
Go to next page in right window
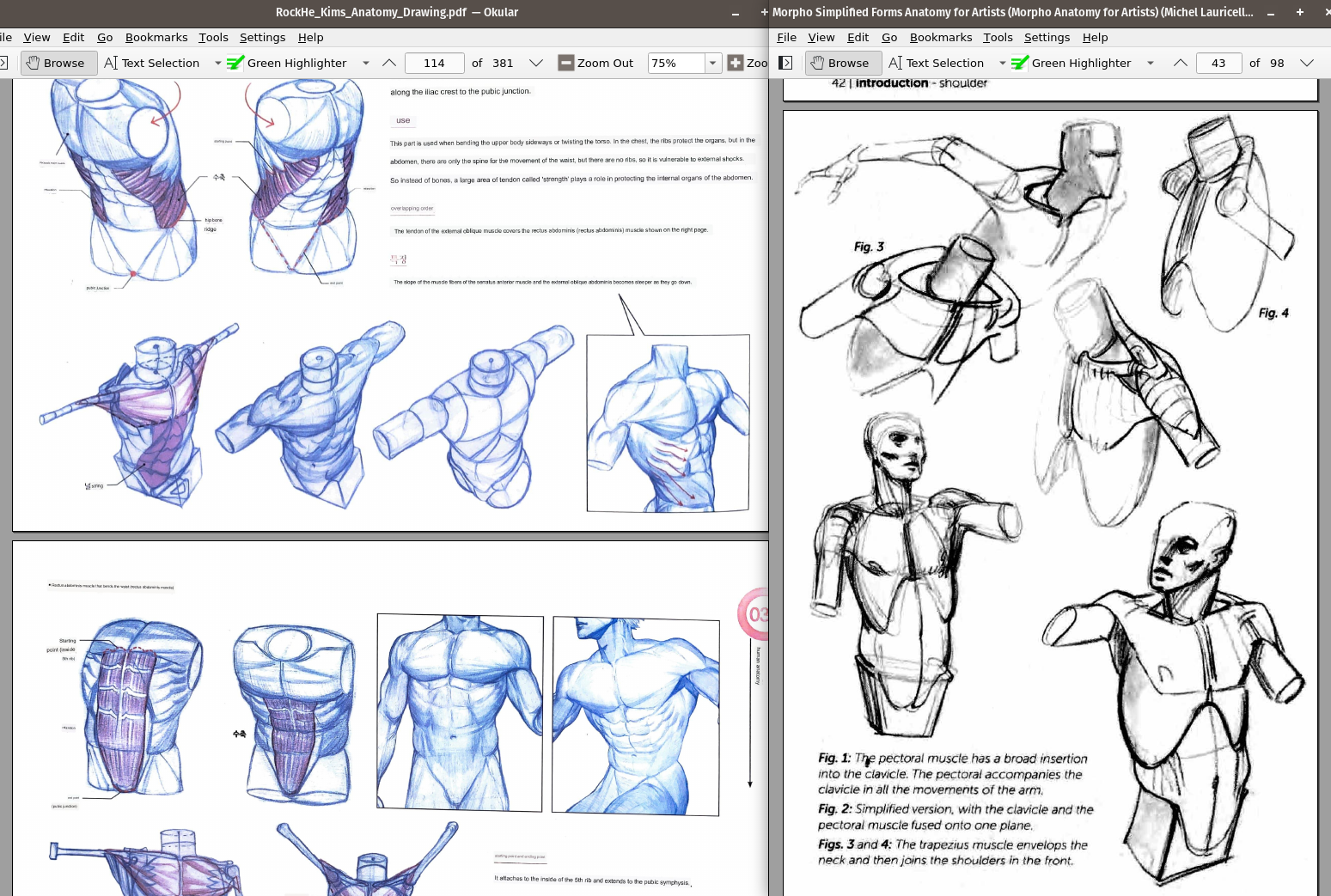click(1307, 63)
